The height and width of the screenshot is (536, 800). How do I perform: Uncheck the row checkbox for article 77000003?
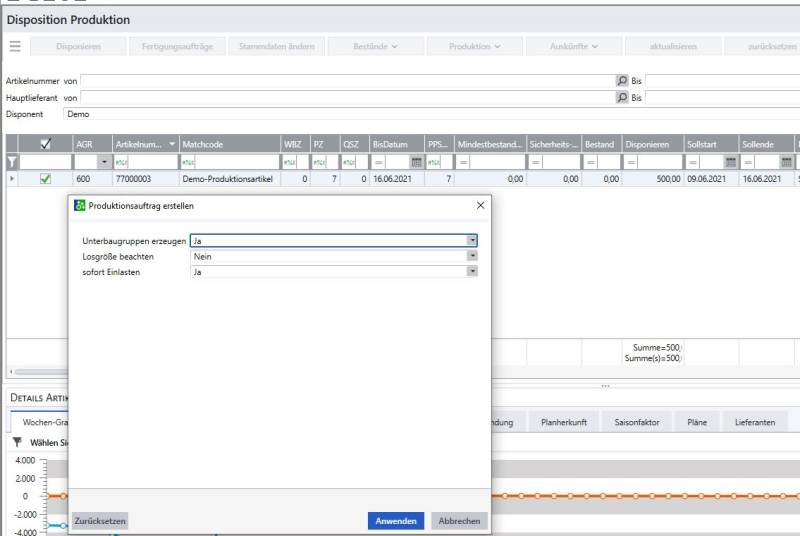45,179
